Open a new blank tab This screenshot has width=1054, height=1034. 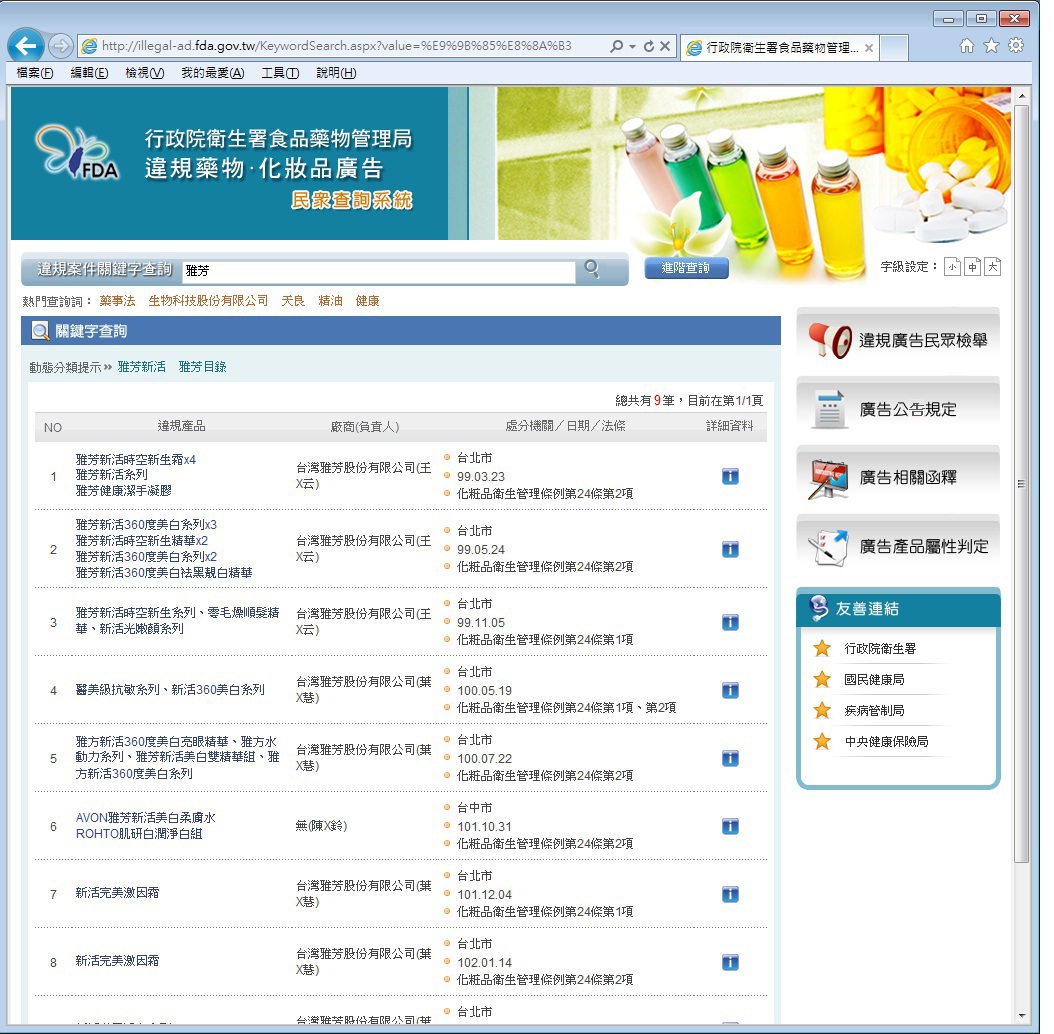point(894,48)
